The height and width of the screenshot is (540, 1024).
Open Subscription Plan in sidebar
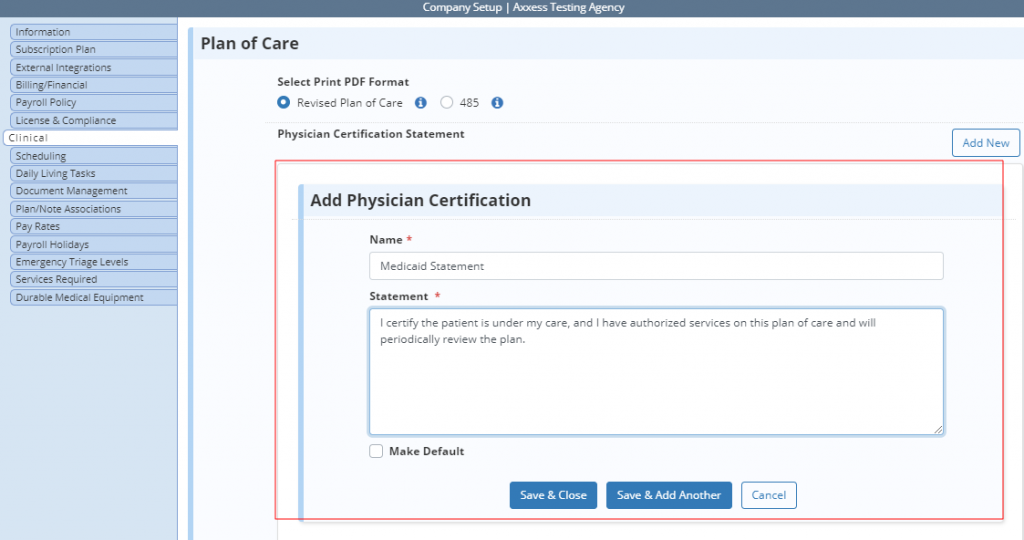[93, 50]
